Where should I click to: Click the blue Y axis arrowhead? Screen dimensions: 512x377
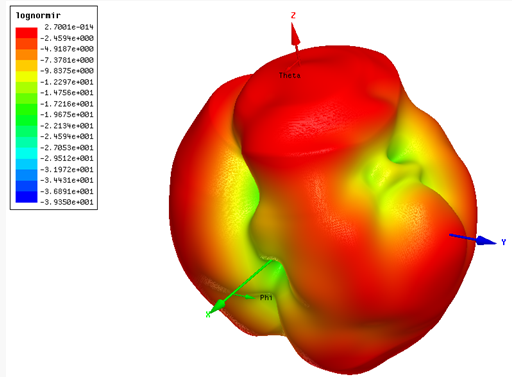point(486,240)
